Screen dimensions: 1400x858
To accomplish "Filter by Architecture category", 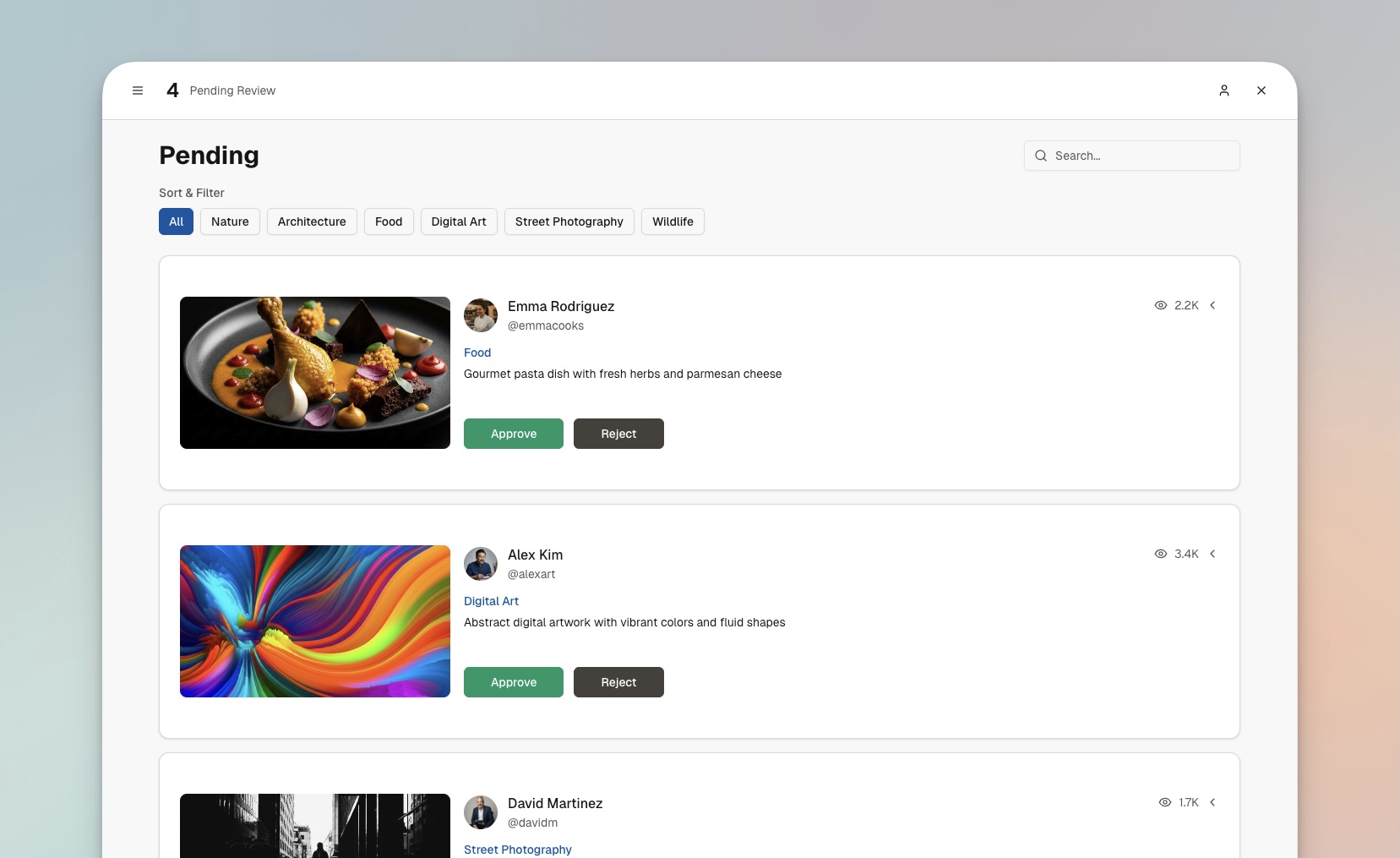I will [312, 221].
